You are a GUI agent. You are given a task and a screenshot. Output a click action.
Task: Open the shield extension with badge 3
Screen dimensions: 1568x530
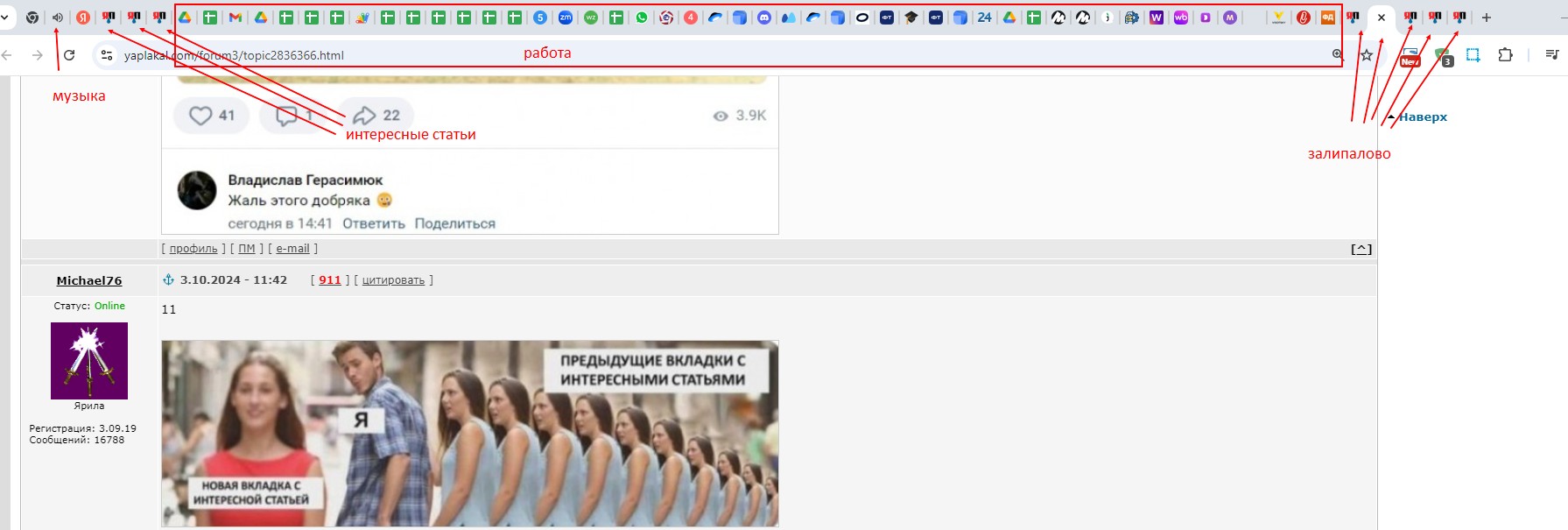(x=1443, y=57)
